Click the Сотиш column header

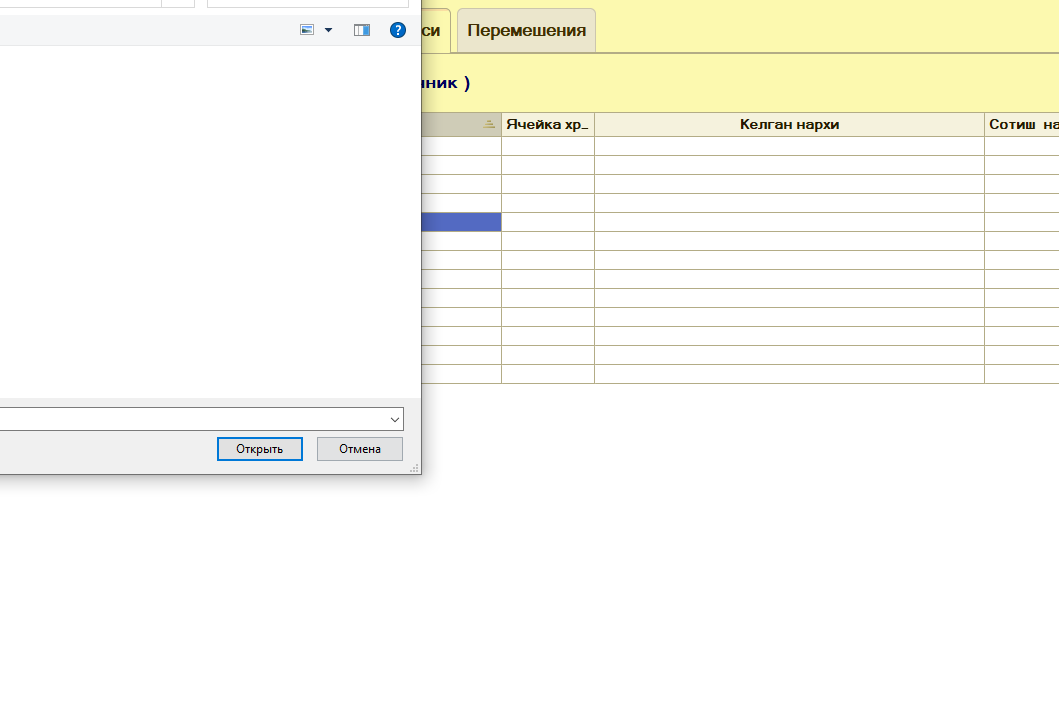(1022, 124)
